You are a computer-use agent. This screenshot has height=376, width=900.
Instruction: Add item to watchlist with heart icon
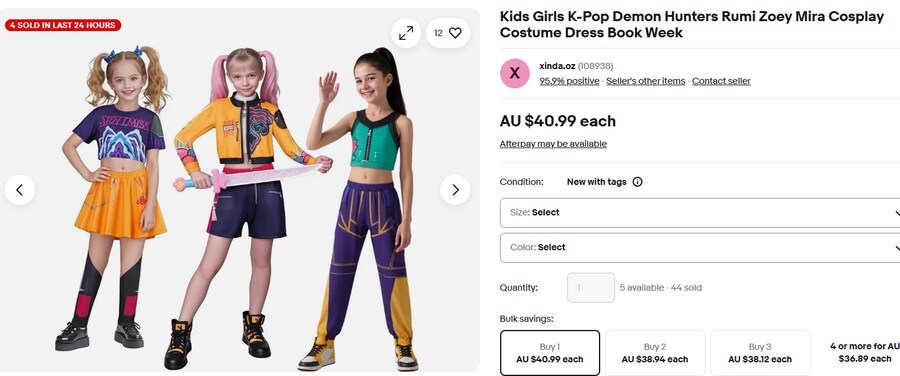[x=448, y=33]
